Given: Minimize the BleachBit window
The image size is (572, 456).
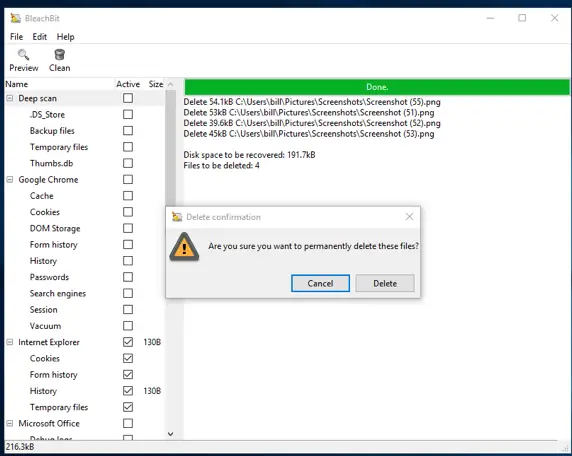Looking at the screenshot, I should click(490, 18).
